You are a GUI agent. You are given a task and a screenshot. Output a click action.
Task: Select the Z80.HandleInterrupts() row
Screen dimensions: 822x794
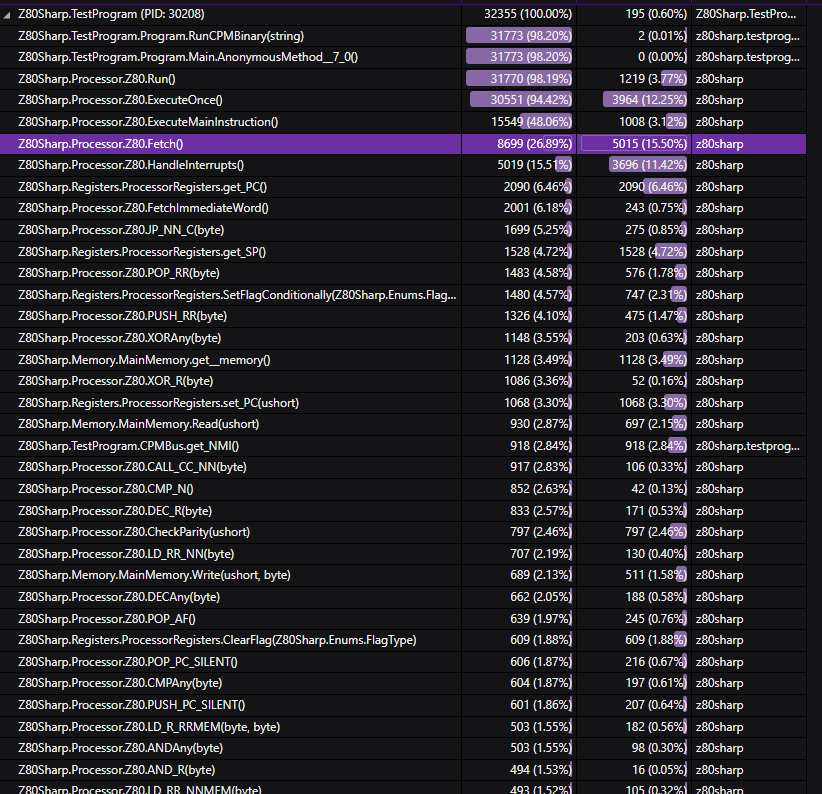point(403,165)
